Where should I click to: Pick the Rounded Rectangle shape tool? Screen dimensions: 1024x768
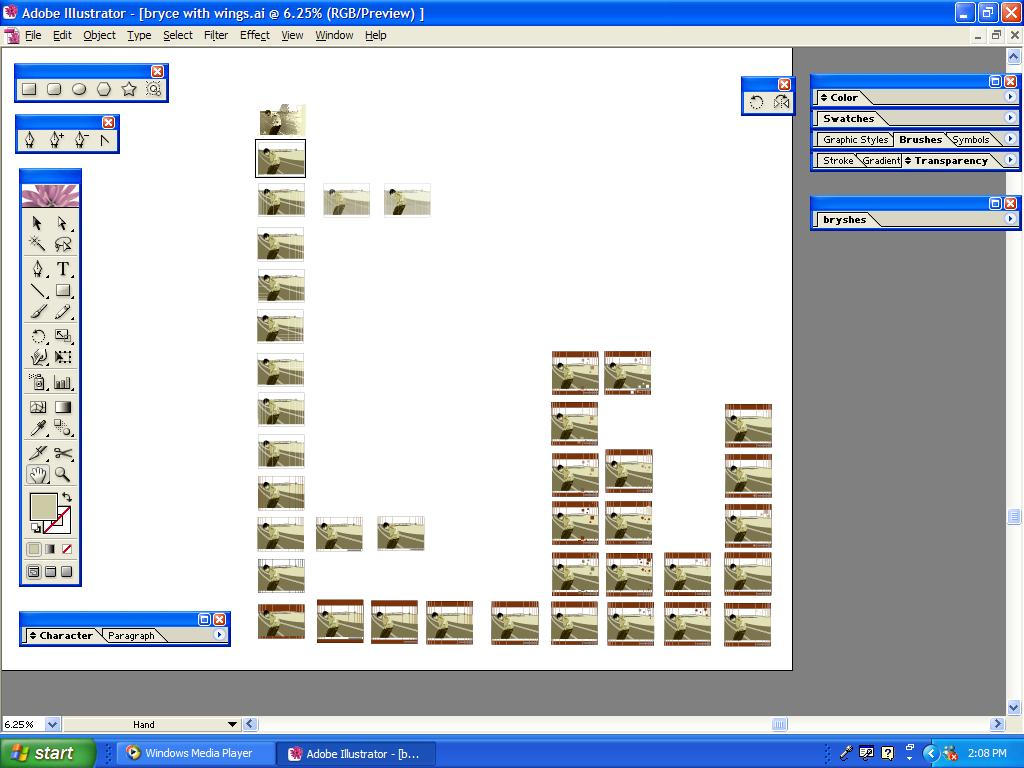pos(54,89)
